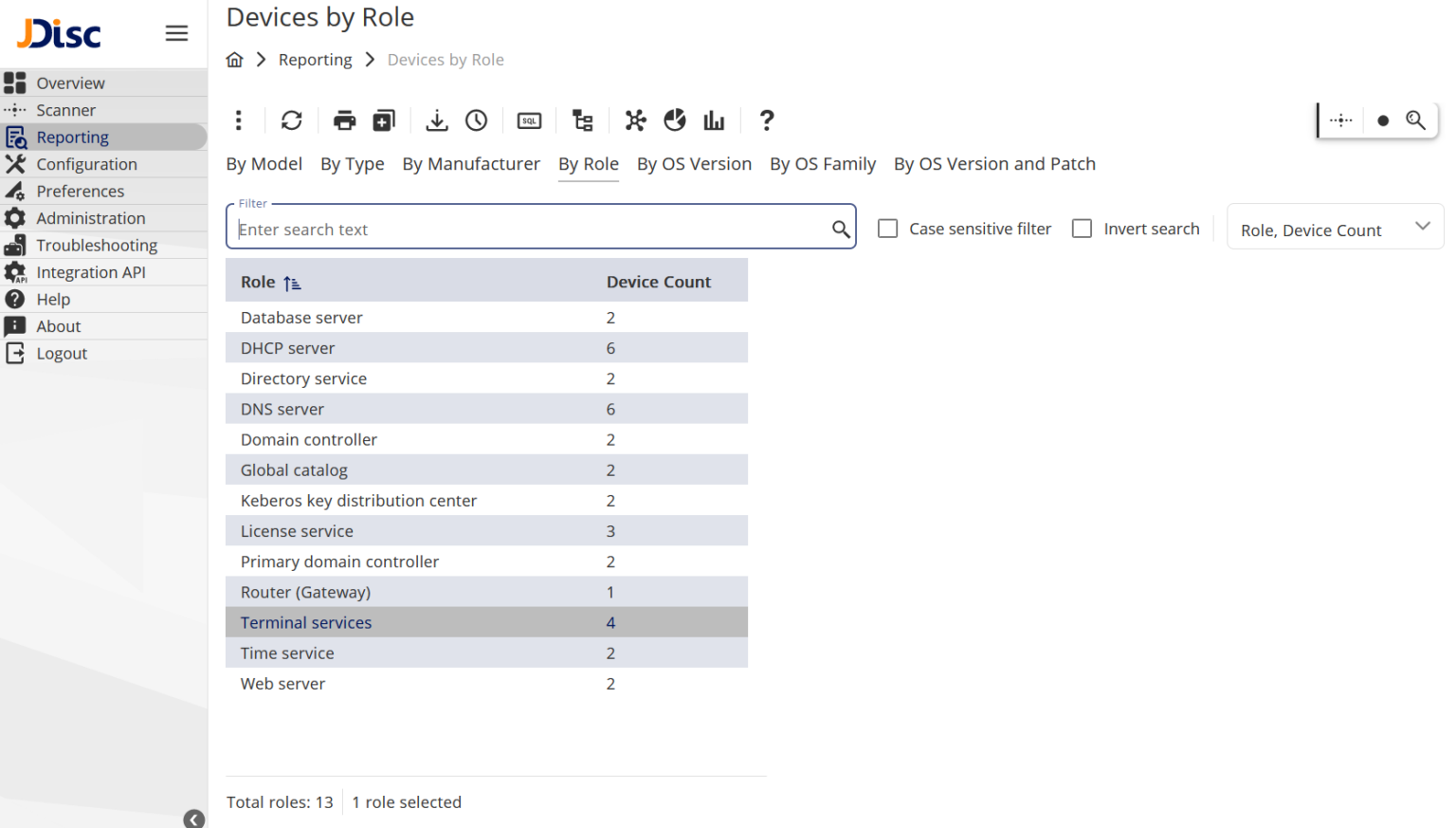This screenshot has width=1456, height=828.
Task: Click the stacked plus add-copy icon
Action: (x=384, y=120)
